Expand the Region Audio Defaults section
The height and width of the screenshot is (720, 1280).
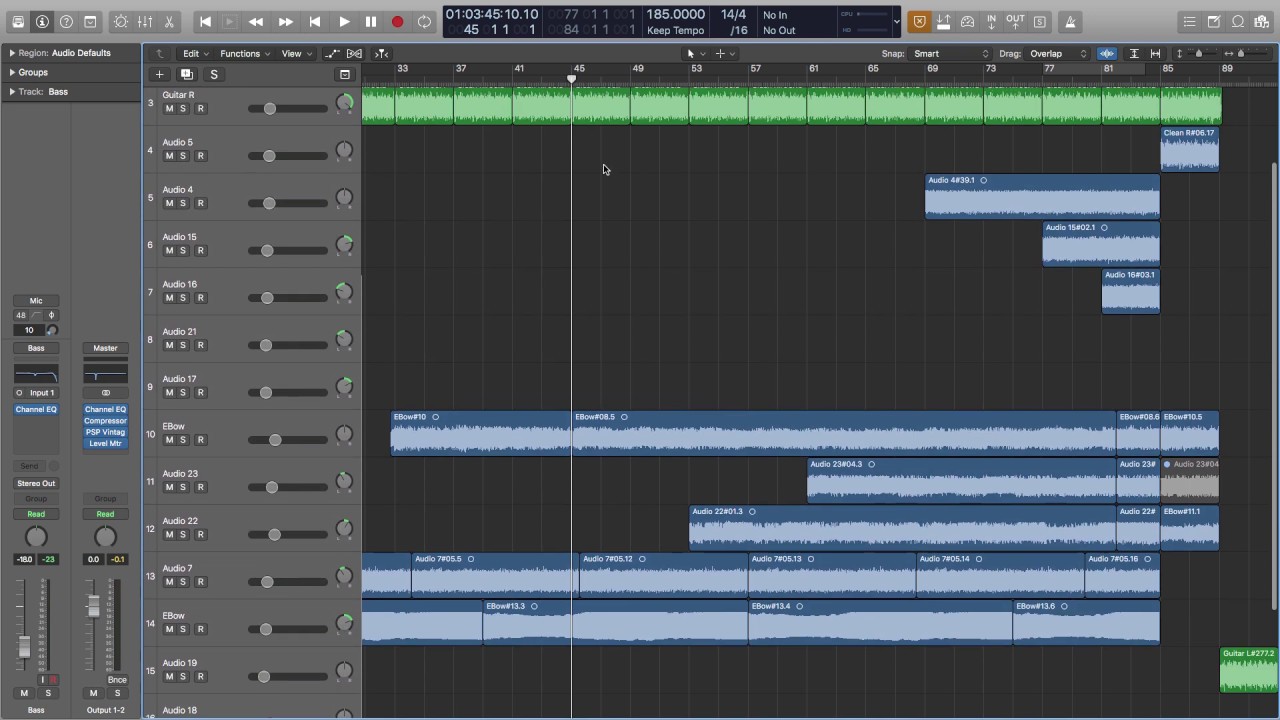tap(12, 53)
